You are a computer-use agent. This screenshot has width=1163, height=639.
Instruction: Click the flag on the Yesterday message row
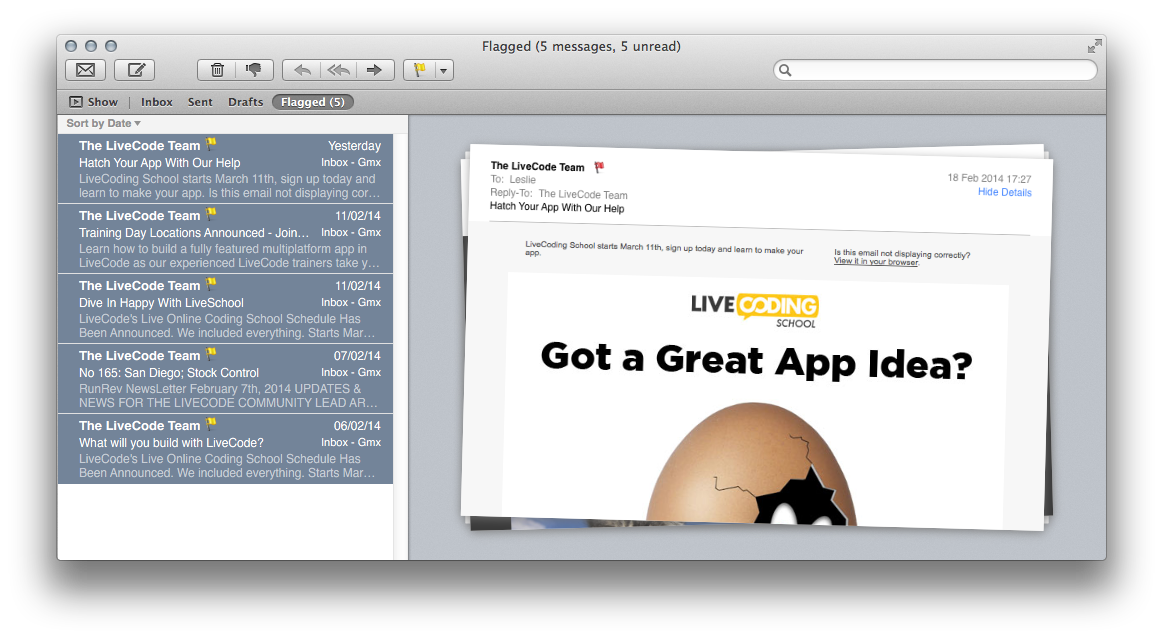[x=211, y=143]
